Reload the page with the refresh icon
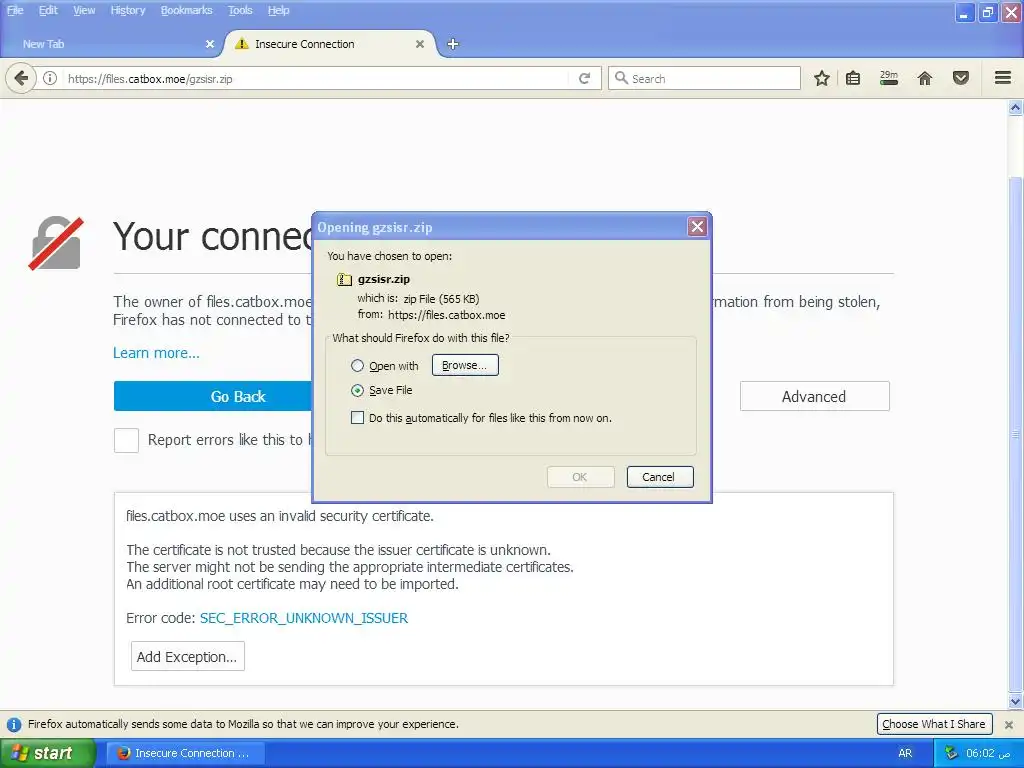Image resolution: width=1024 pixels, height=768 pixels. pos(584,78)
